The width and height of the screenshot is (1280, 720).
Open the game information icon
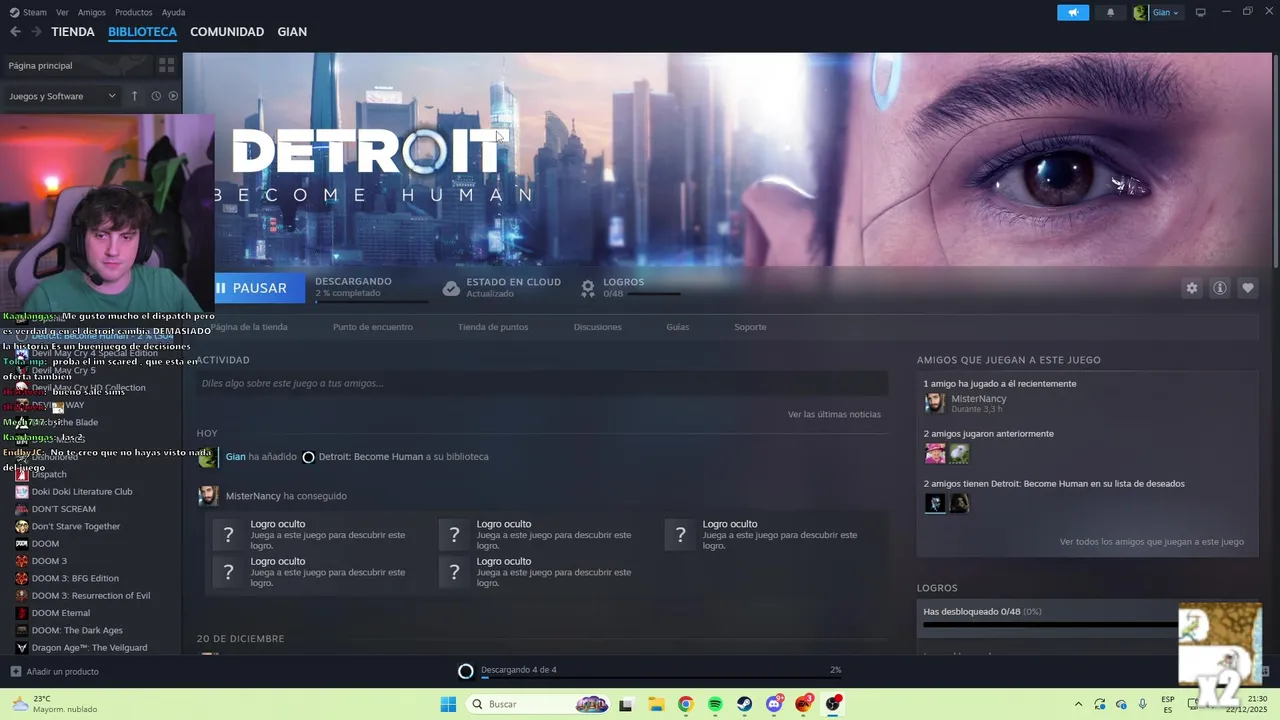(1220, 288)
